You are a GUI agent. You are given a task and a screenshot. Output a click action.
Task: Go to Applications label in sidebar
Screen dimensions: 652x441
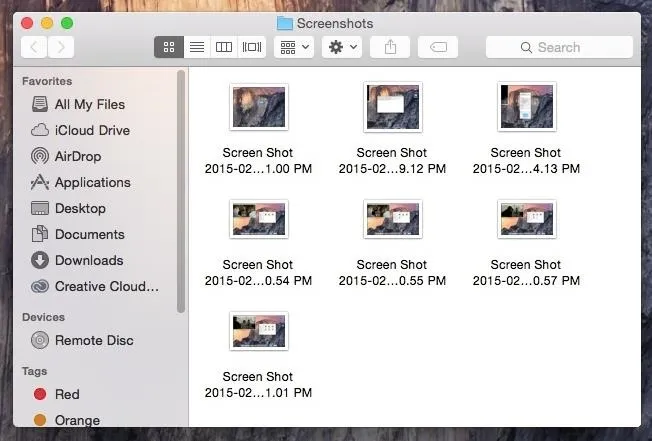pos(93,182)
